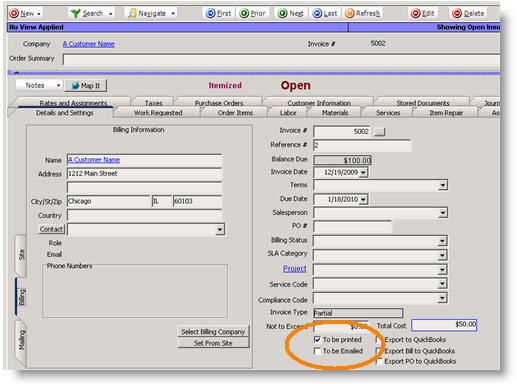Open the Due Date picker dropdown
517x384 pixels.
[x=363, y=200]
